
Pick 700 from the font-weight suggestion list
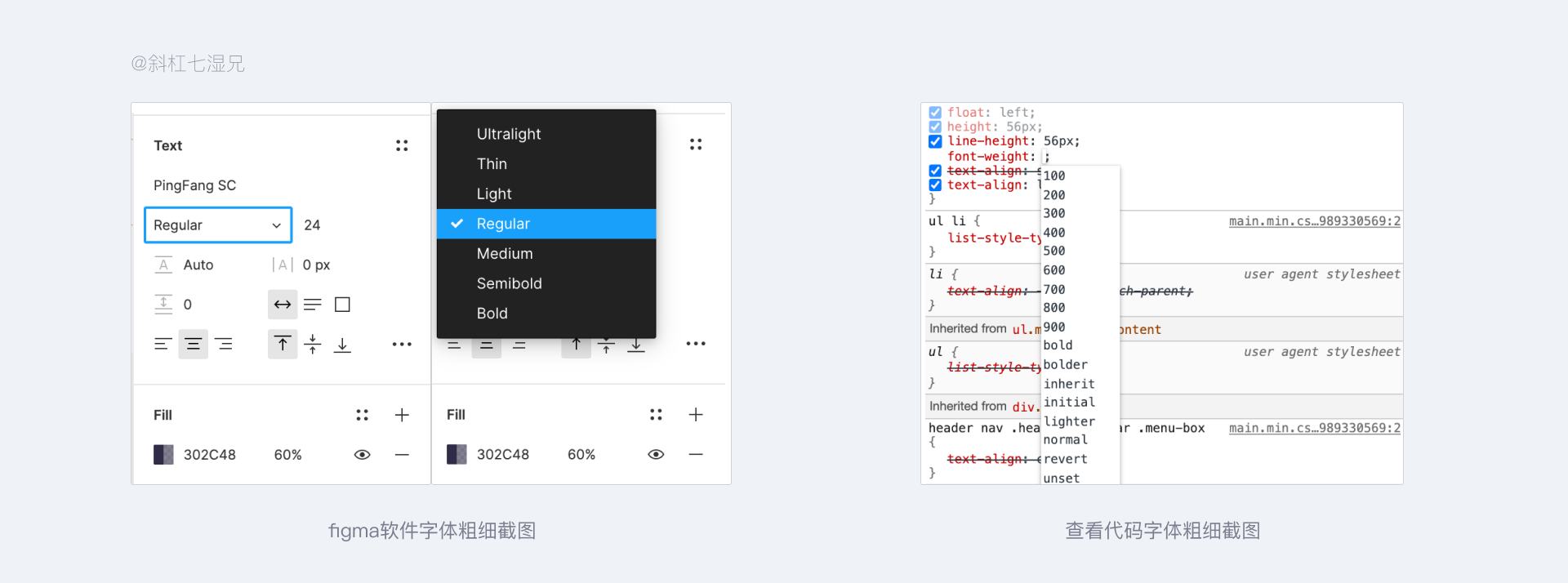[x=1054, y=289]
